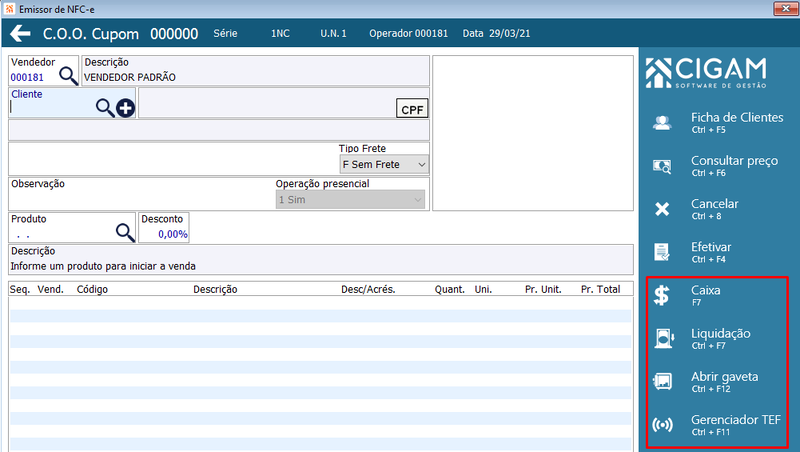Click the 'U.N. 1' header text
Viewport: 800px width, 452px height.
point(333,33)
